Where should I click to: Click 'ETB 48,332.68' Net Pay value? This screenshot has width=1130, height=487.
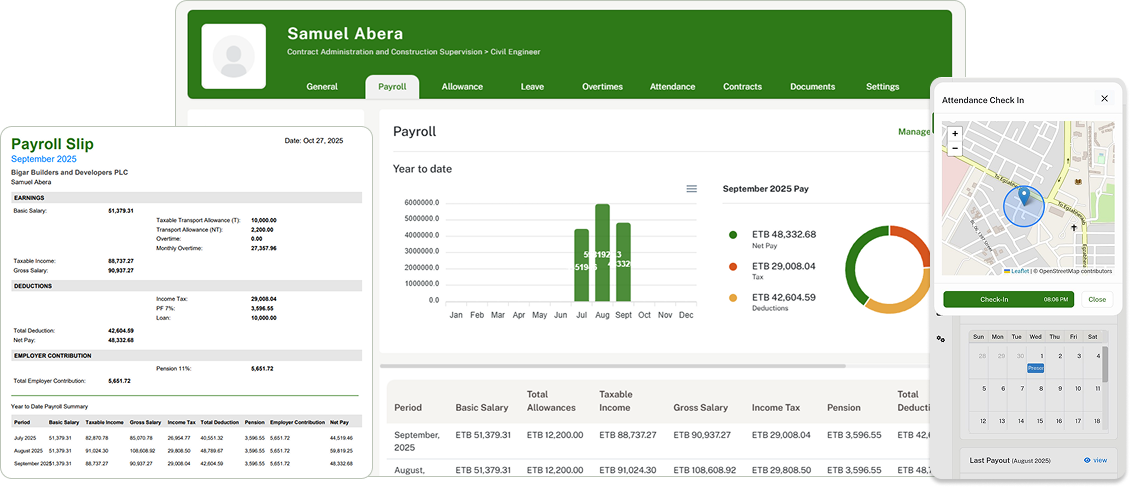(784, 235)
